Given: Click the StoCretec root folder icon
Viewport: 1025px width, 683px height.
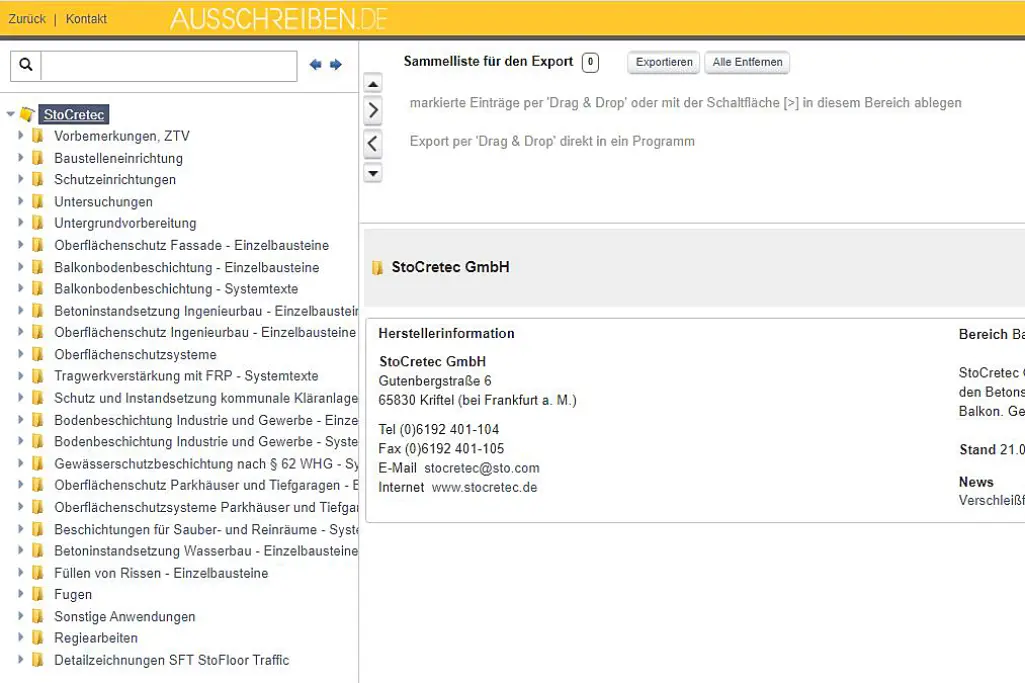Looking at the screenshot, I should click(x=27, y=114).
